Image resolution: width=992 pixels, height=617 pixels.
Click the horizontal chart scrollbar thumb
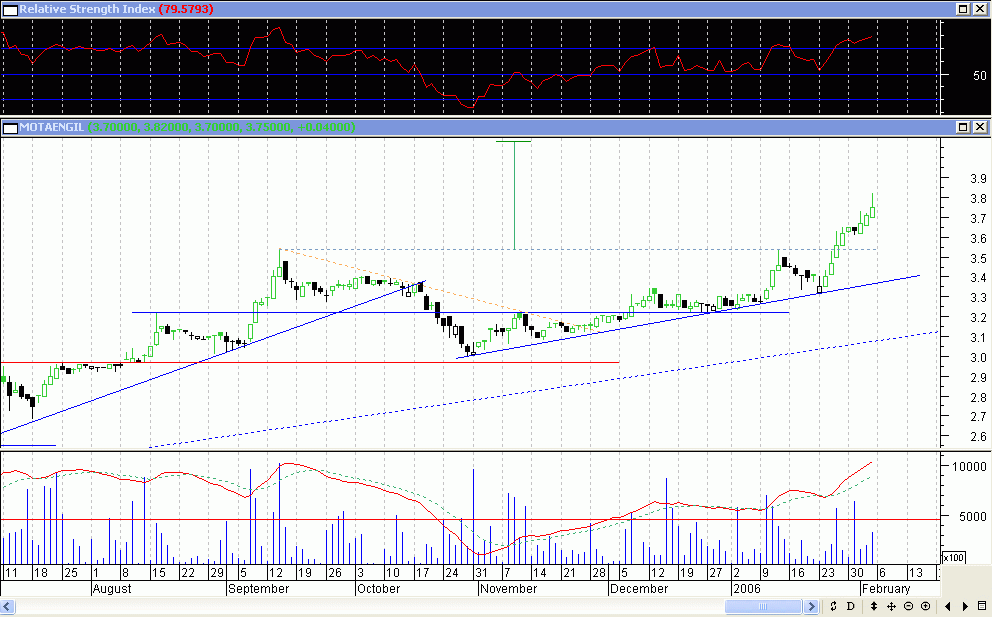pos(764,607)
